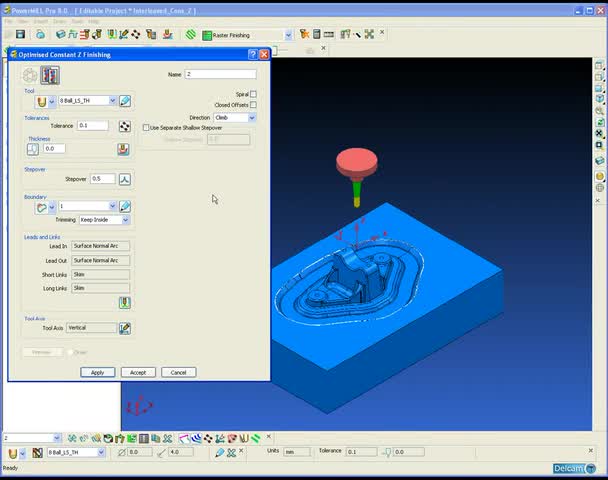Image resolution: width=608 pixels, height=480 pixels.
Task: Click the pencil edit icon in bottom tool toolbar
Action: click(x=219, y=452)
